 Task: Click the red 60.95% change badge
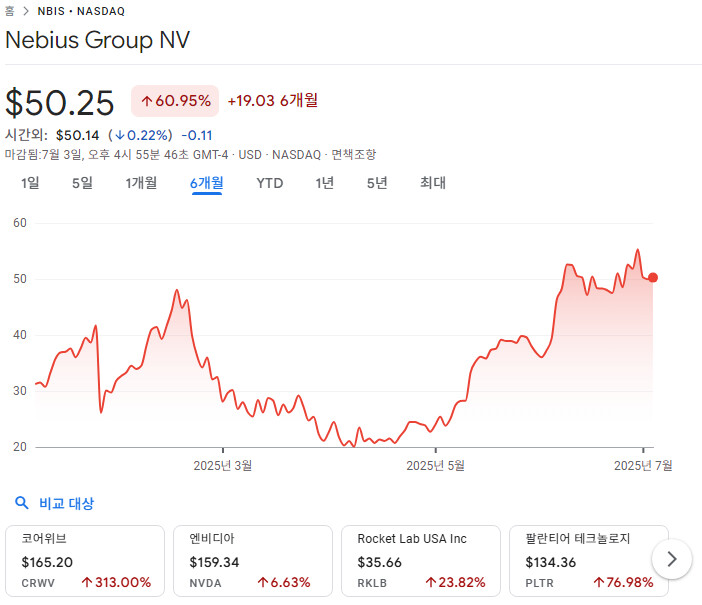(175, 101)
